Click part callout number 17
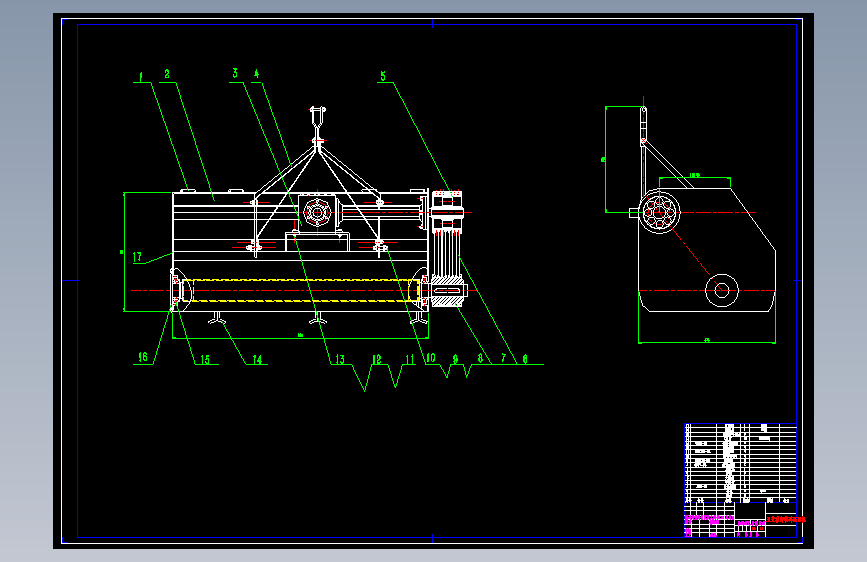 point(138,257)
